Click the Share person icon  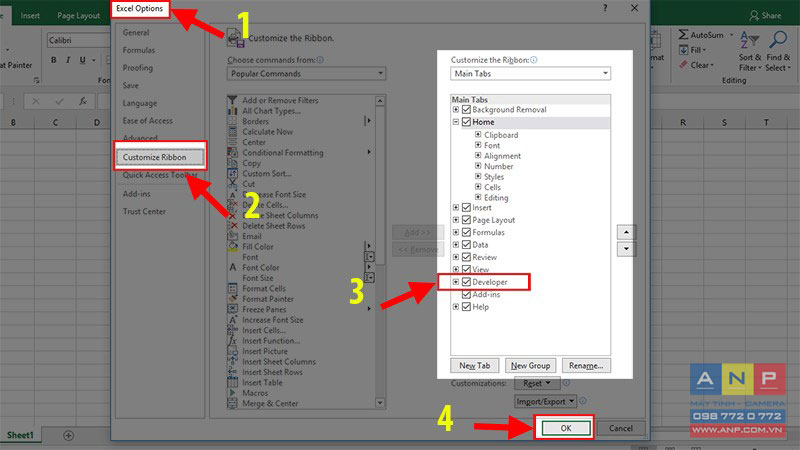[754, 16]
